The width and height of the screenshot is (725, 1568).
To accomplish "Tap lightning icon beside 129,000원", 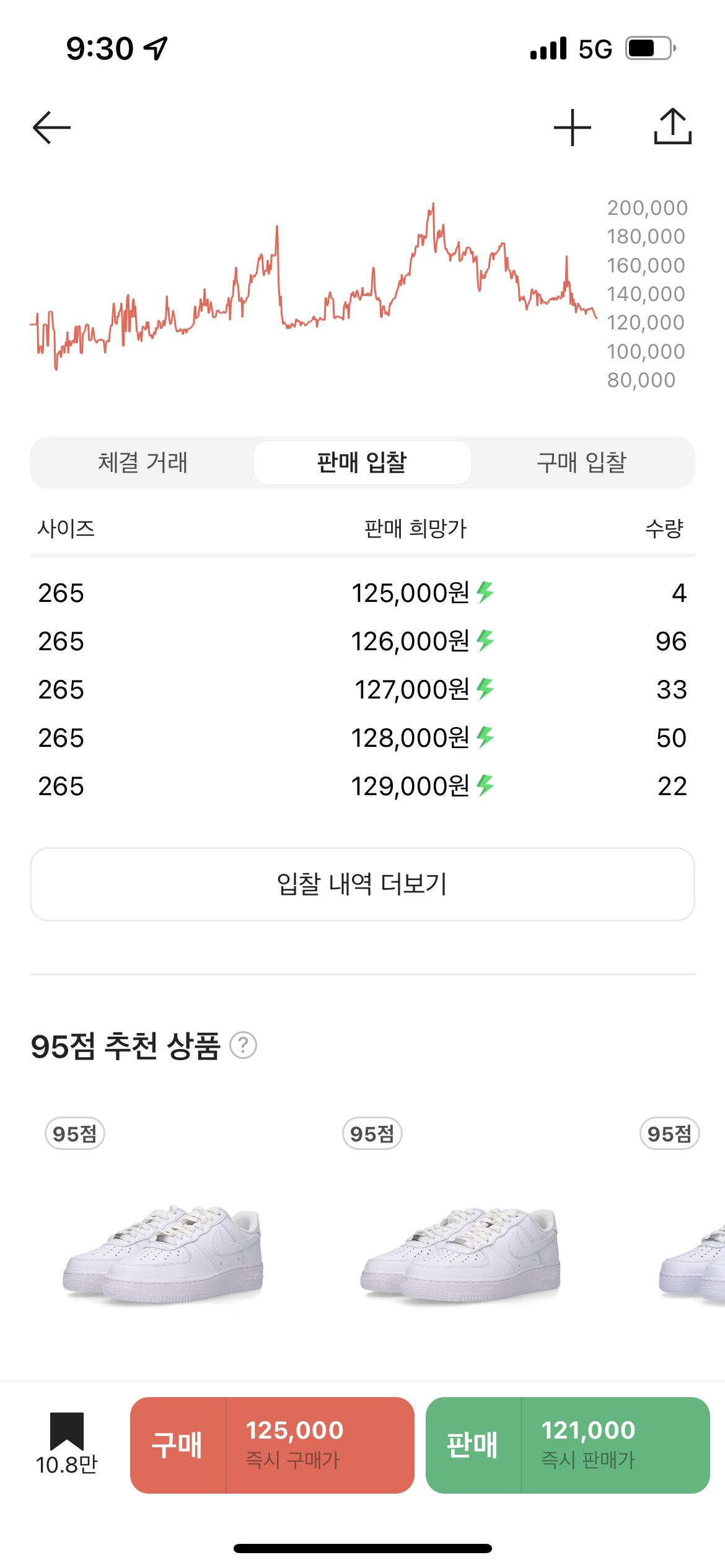I will (x=485, y=786).
